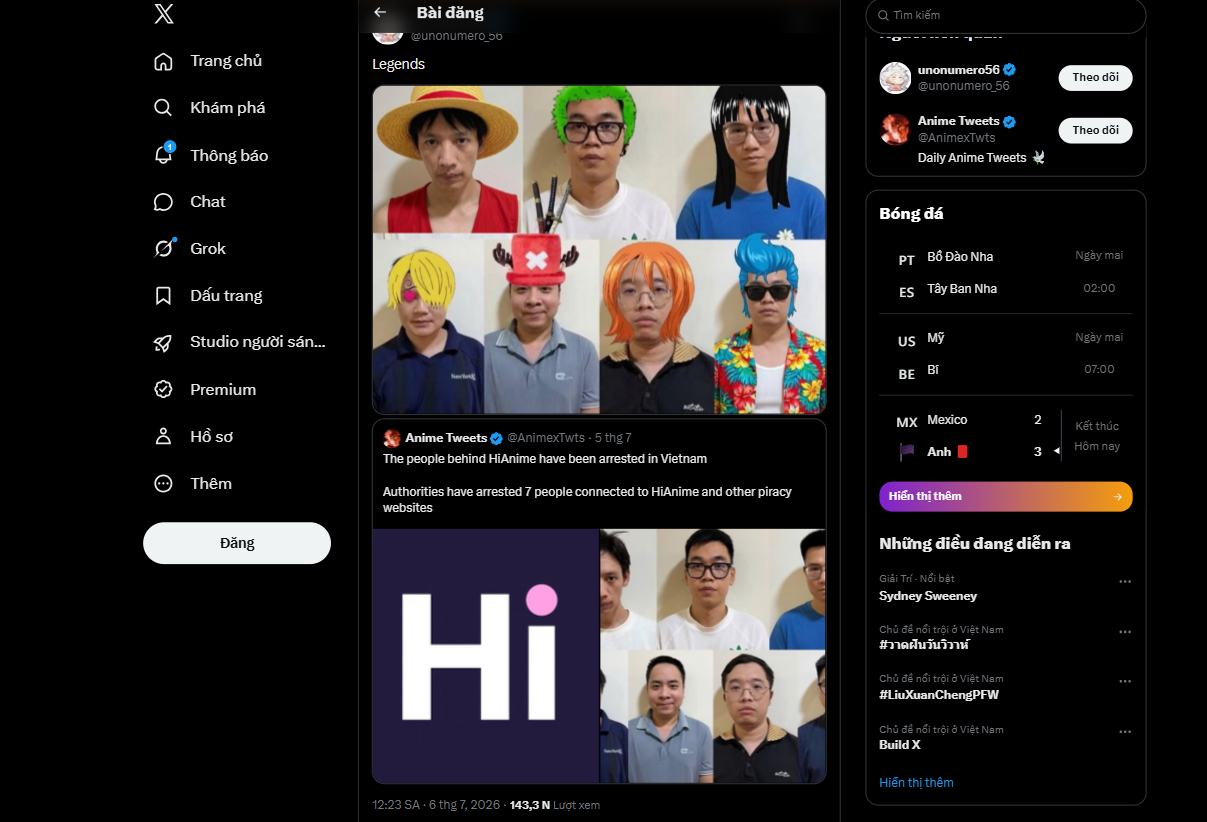Open Hồ sơ profile icon
1207x822 pixels.
[164, 437]
